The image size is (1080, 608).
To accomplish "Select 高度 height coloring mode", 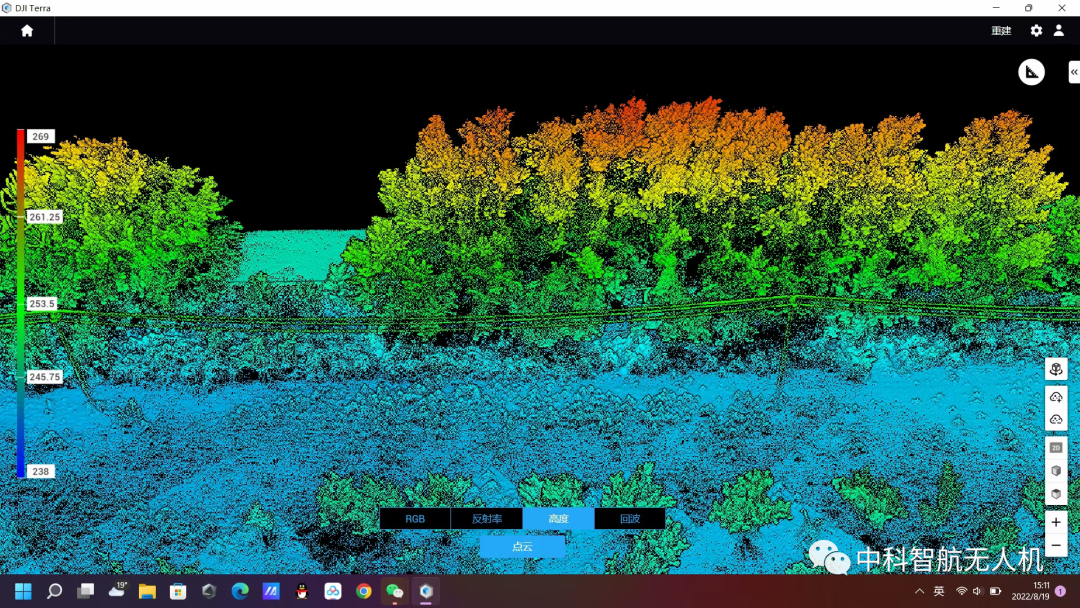I will click(x=558, y=519).
